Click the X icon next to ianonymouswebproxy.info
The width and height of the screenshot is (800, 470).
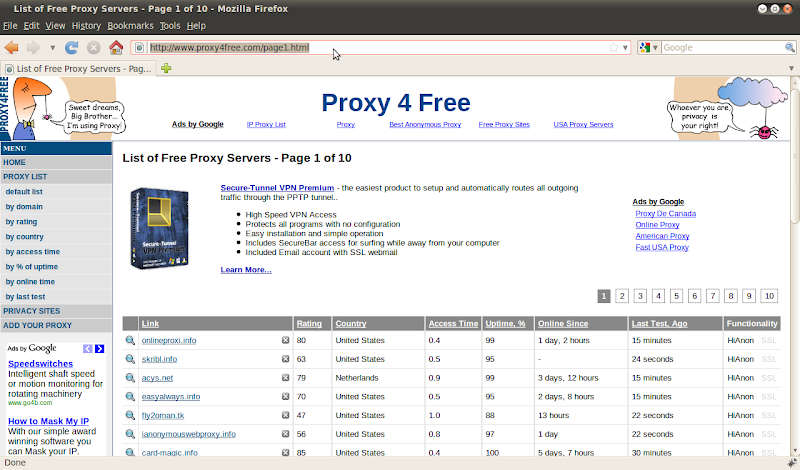(286, 434)
